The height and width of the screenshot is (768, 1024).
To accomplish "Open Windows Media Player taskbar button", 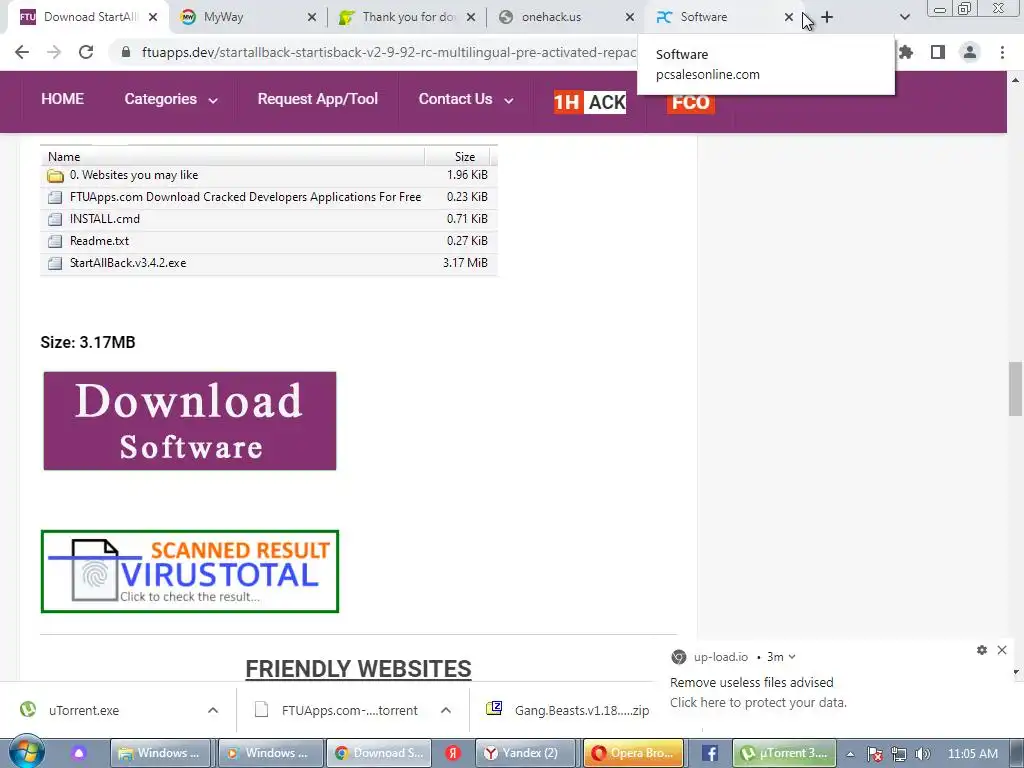I will pyautogui.click(x=270, y=753).
